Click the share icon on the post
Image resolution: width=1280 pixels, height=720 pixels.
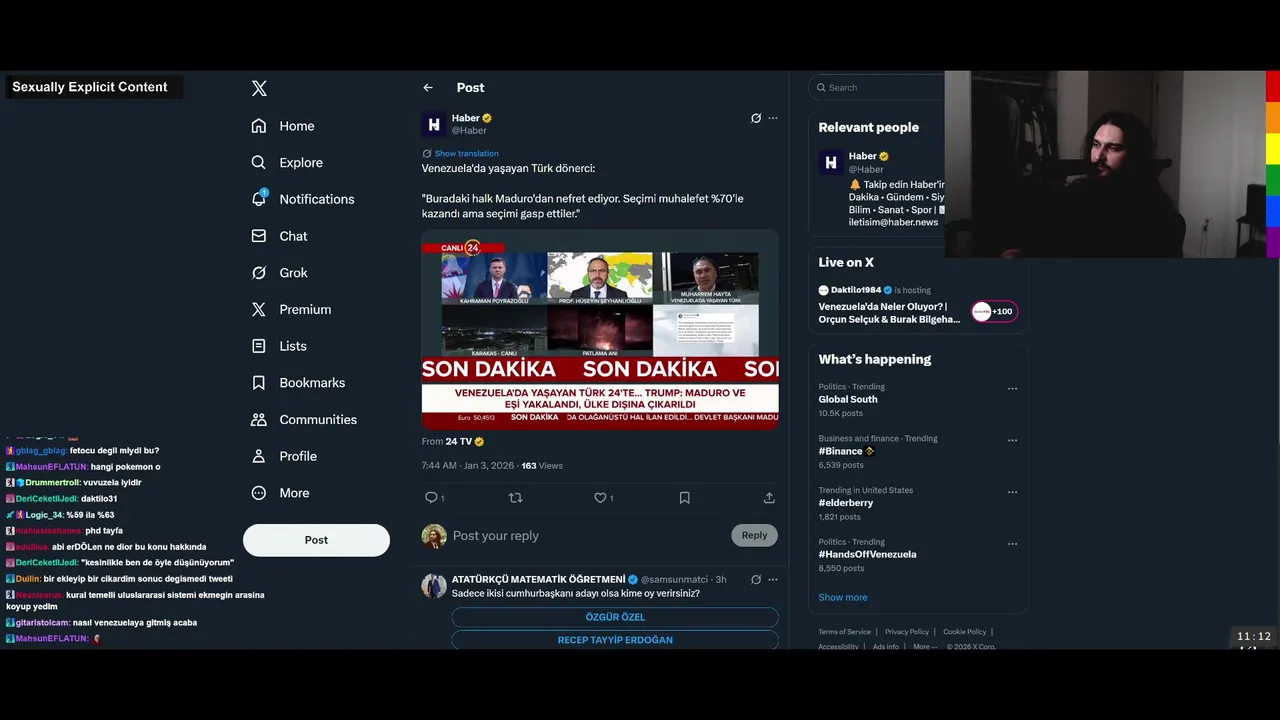click(x=769, y=498)
